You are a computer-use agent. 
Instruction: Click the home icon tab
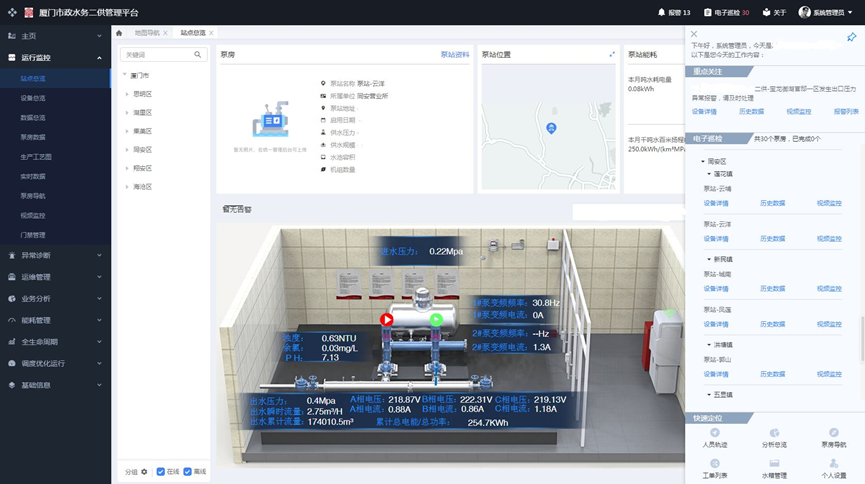120,33
